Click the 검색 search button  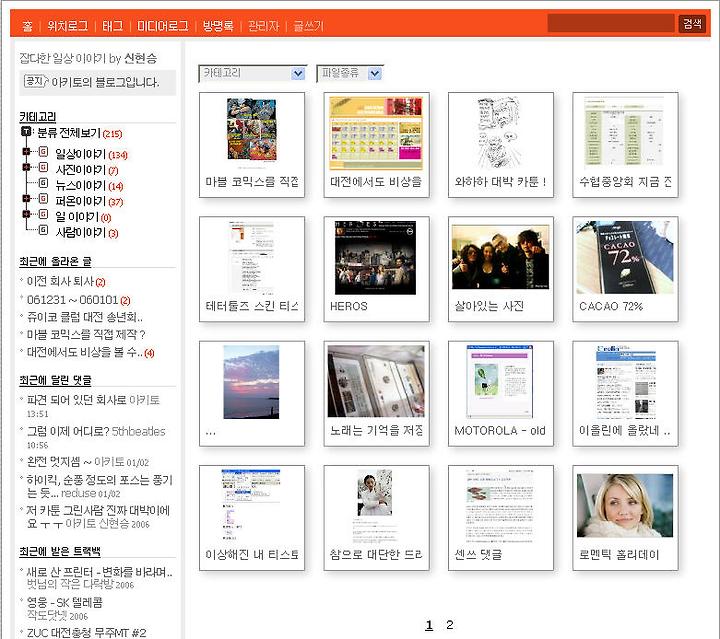692,23
